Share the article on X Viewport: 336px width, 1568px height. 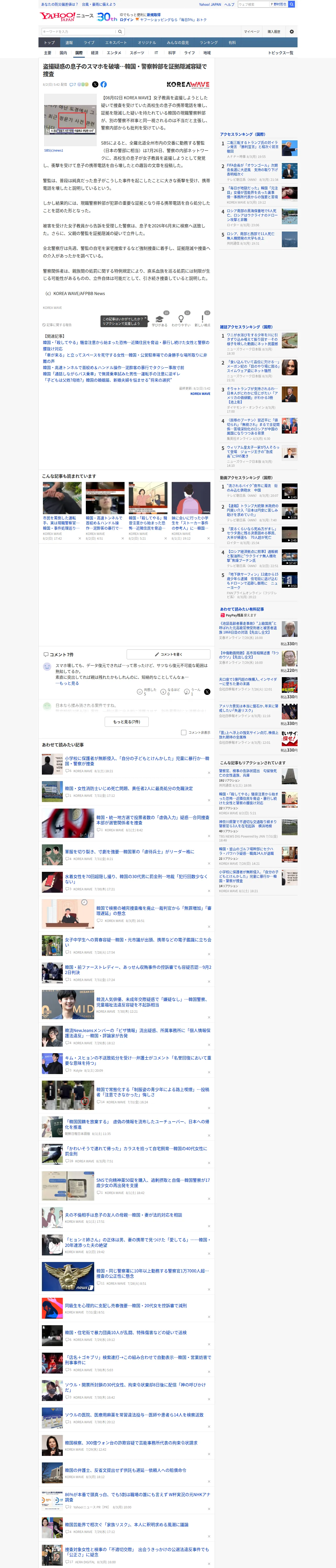[x=95, y=85]
